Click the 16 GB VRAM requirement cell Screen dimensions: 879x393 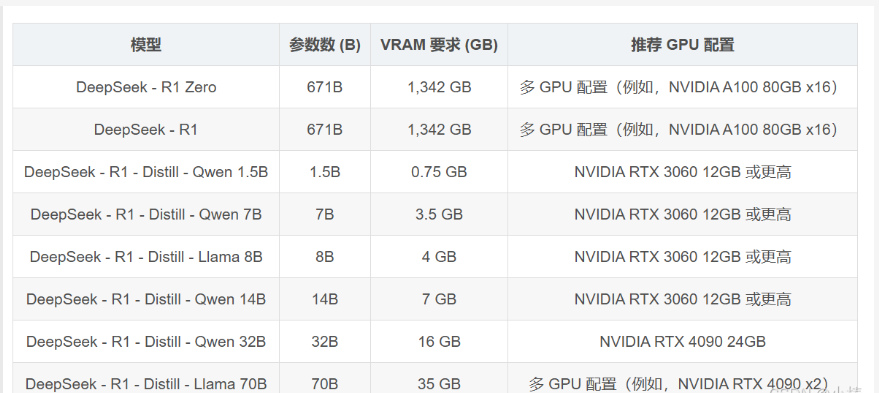(x=439, y=341)
